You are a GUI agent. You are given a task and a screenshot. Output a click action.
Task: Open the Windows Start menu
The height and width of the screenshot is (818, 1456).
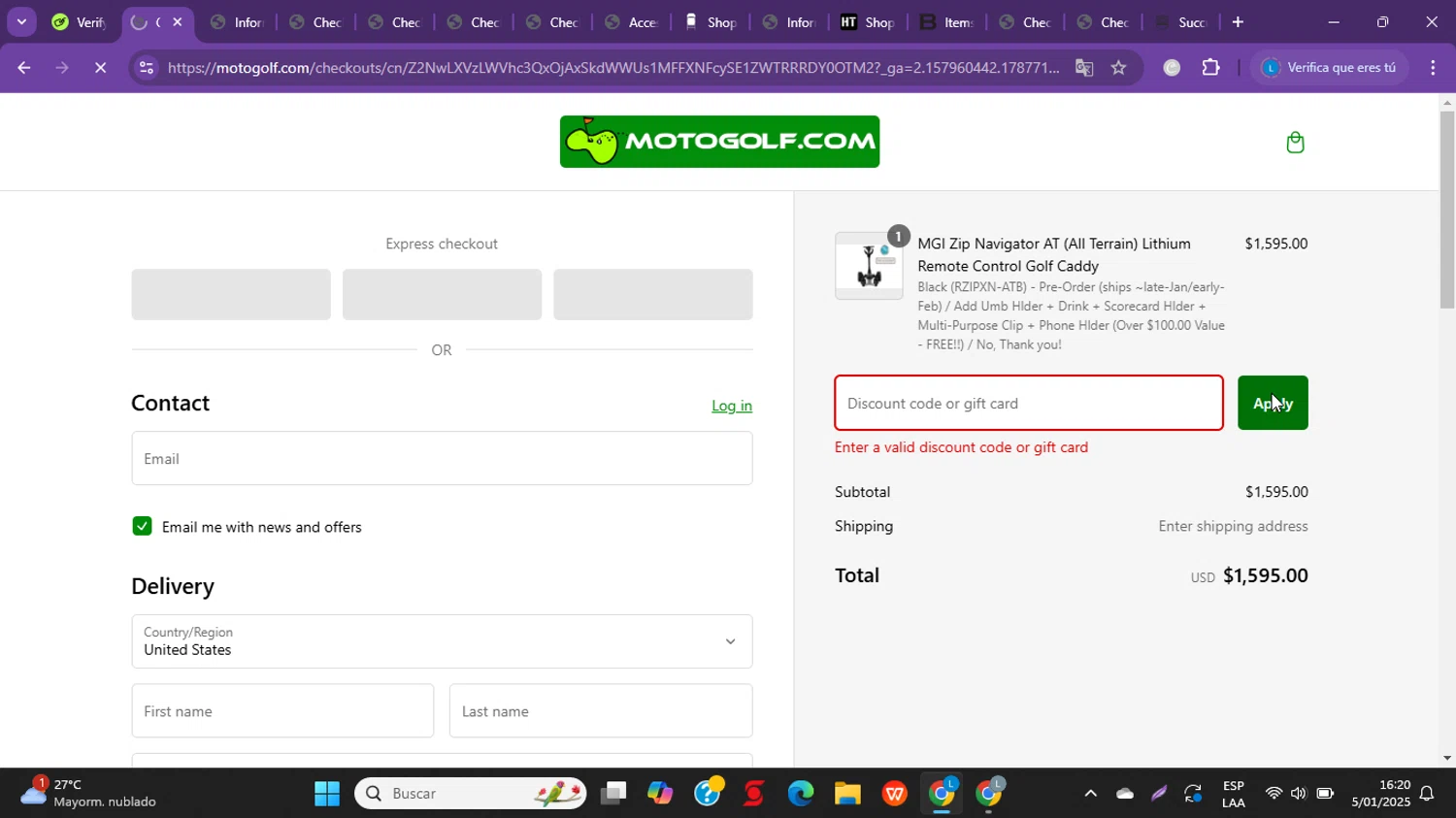coord(327,794)
